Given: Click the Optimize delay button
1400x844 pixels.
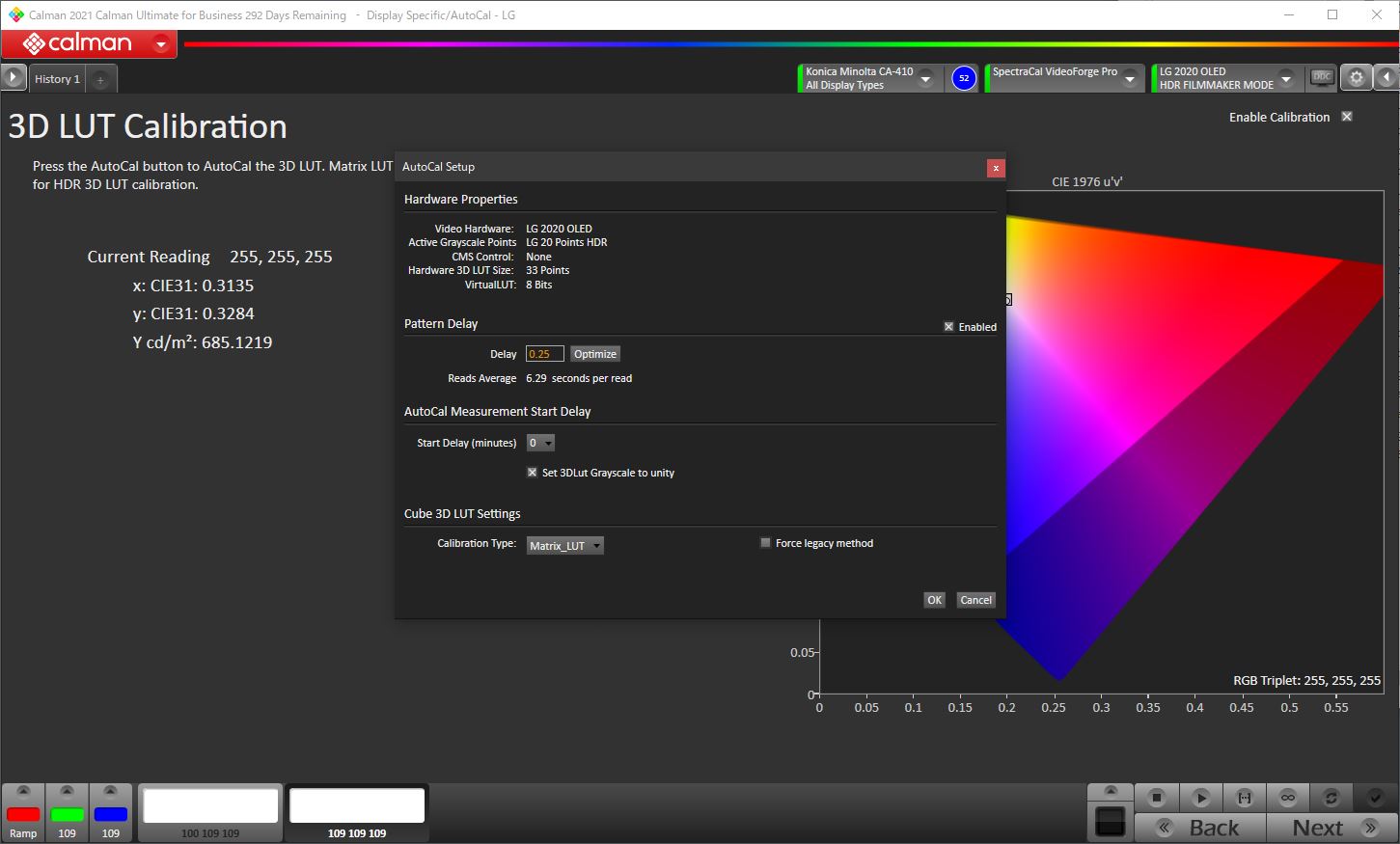Looking at the screenshot, I should coord(595,354).
